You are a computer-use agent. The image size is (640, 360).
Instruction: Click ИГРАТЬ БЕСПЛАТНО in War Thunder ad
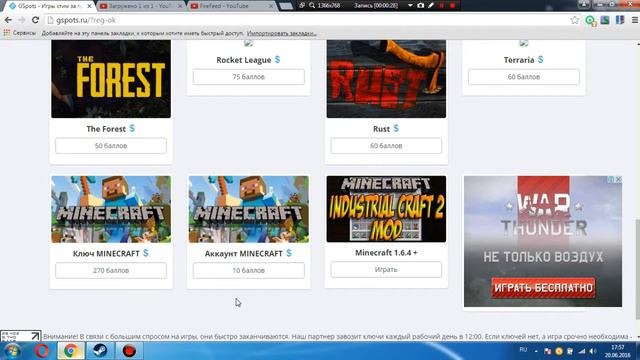[543, 288]
